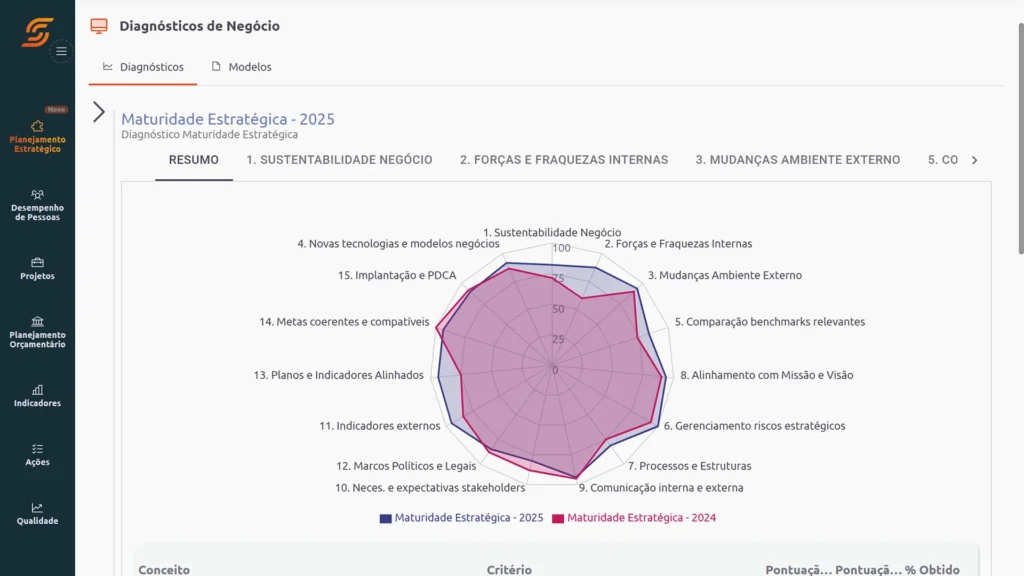Click label 12. Marcos Políticos e Legais
Image resolution: width=1024 pixels, height=576 pixels.
click(406, 466)
